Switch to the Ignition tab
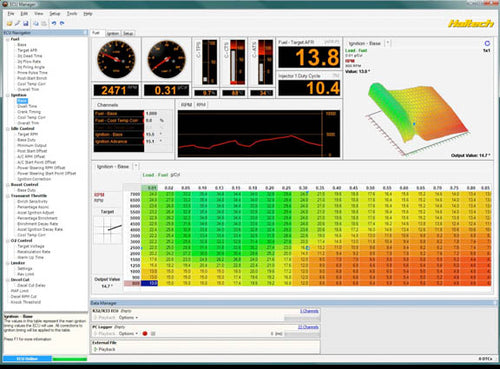500x369 pixels. 113,33
